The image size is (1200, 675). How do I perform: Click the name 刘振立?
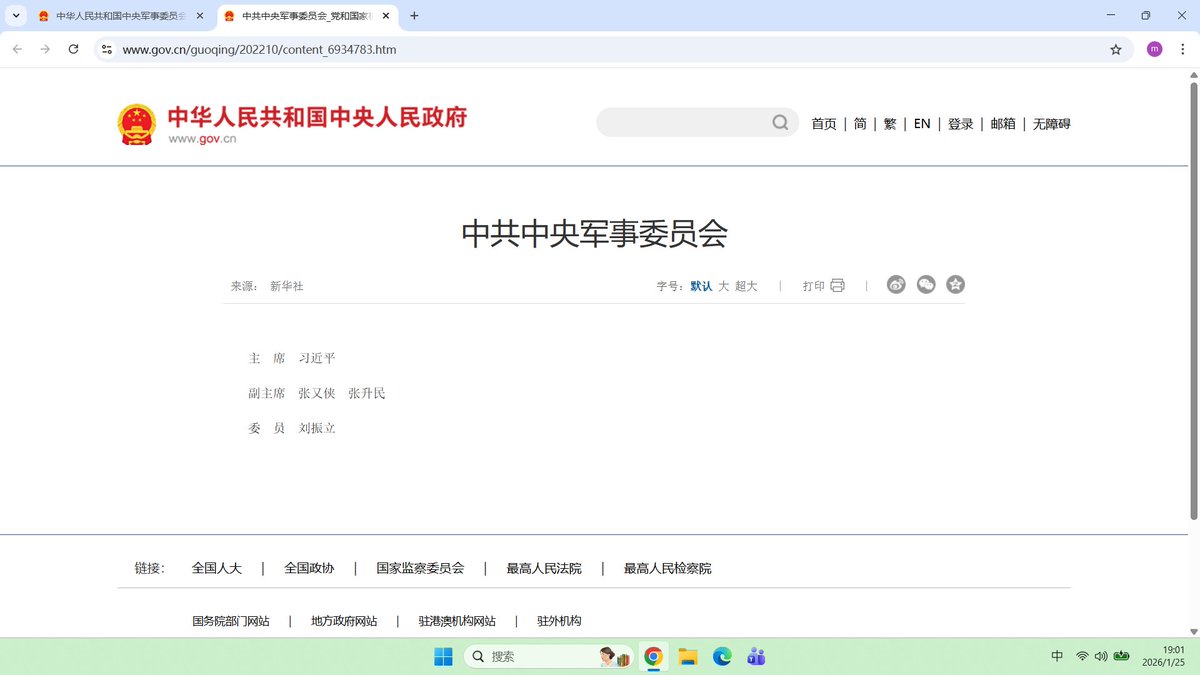click(x=317, y=428)
